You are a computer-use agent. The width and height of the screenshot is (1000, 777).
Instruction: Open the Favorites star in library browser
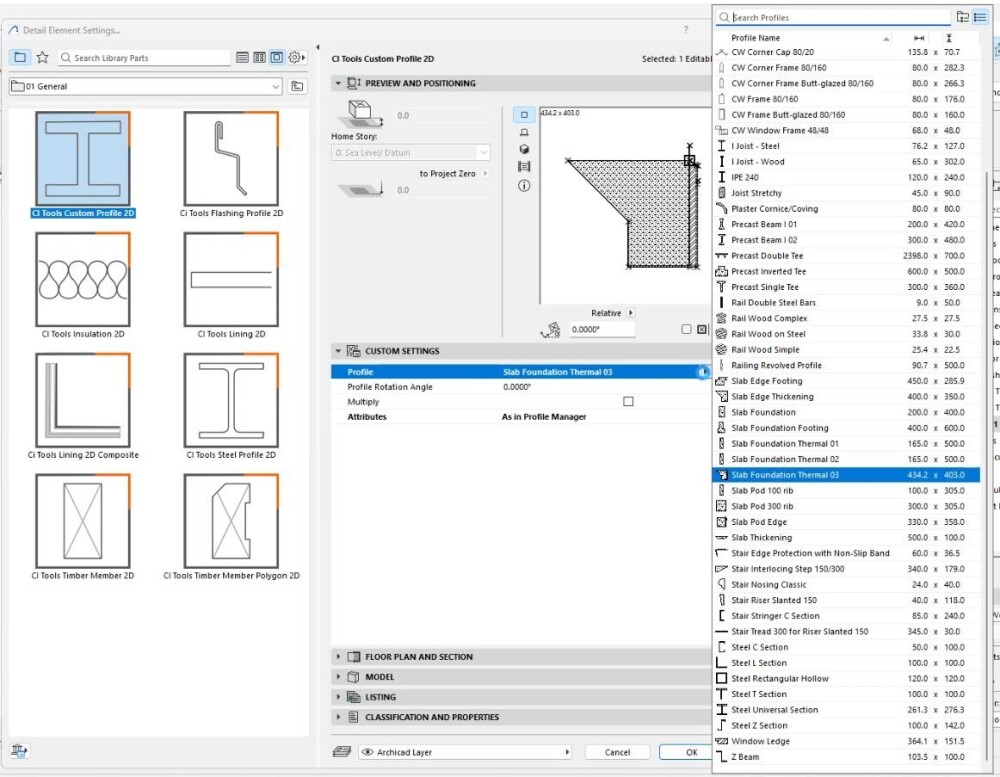coord(42,58)
